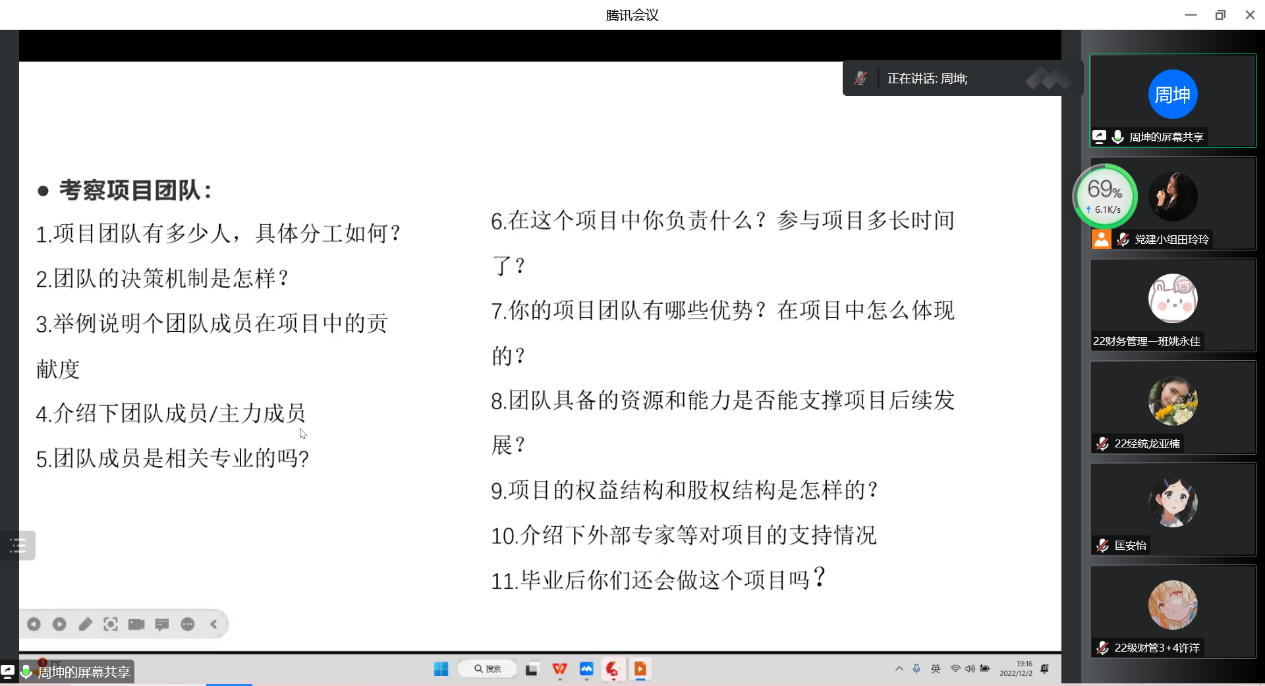Click blue microphone icon in system tray
The width and height of the screenshot is (1265, 686).
(916, 668)
